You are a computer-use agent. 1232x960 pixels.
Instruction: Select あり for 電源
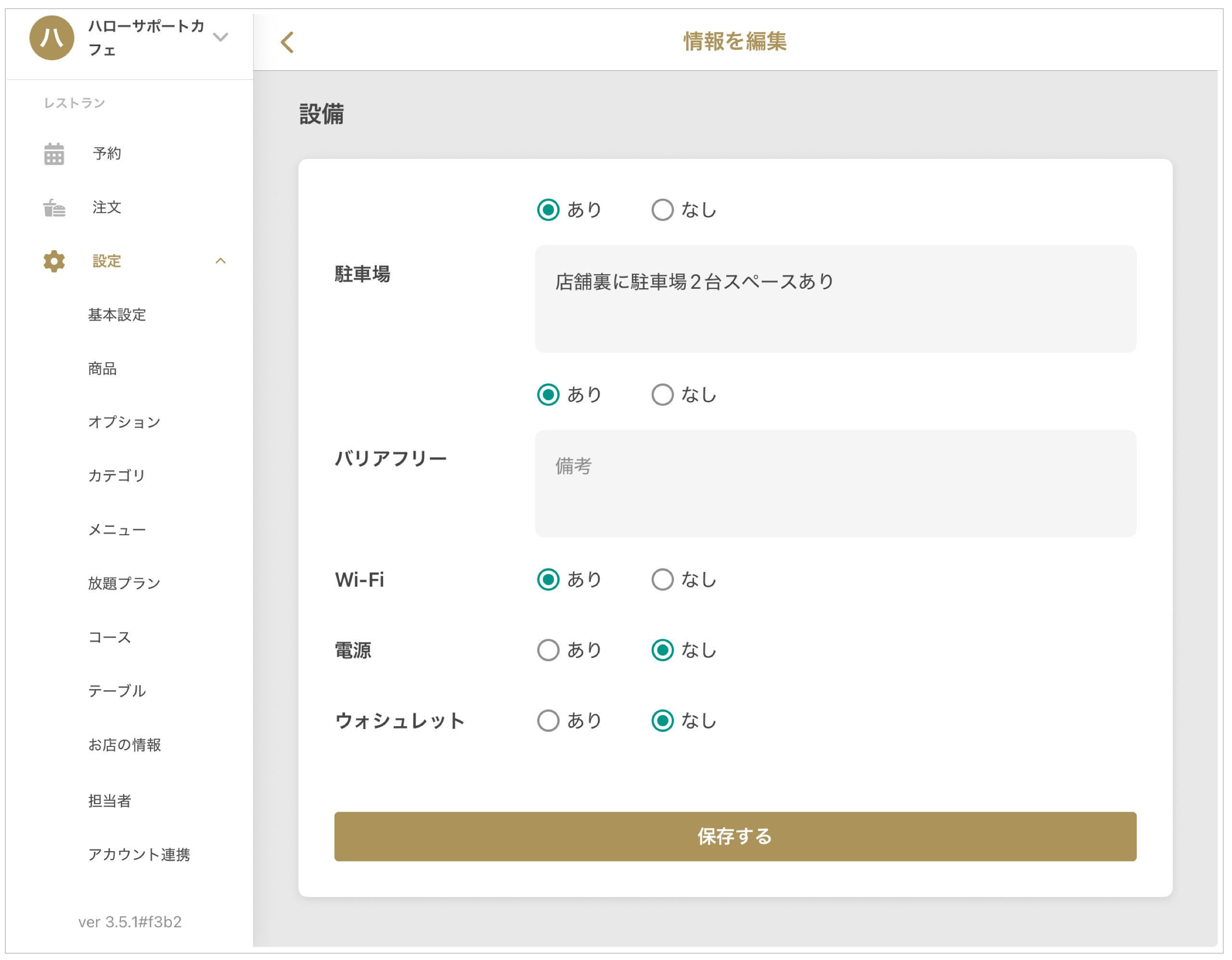pyautogui.click(x=548, y=650)
